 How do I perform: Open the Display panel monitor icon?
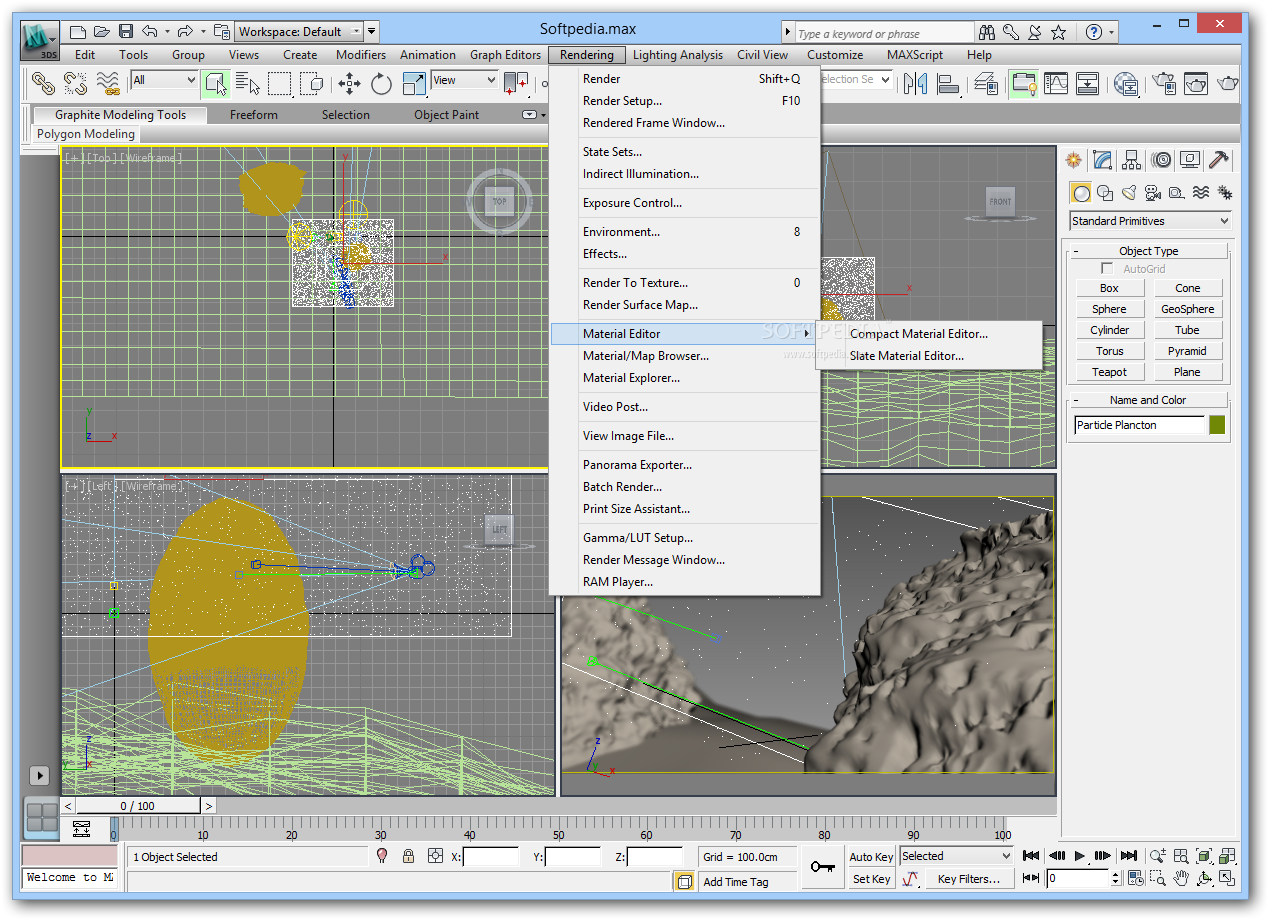click(1189, 160)
